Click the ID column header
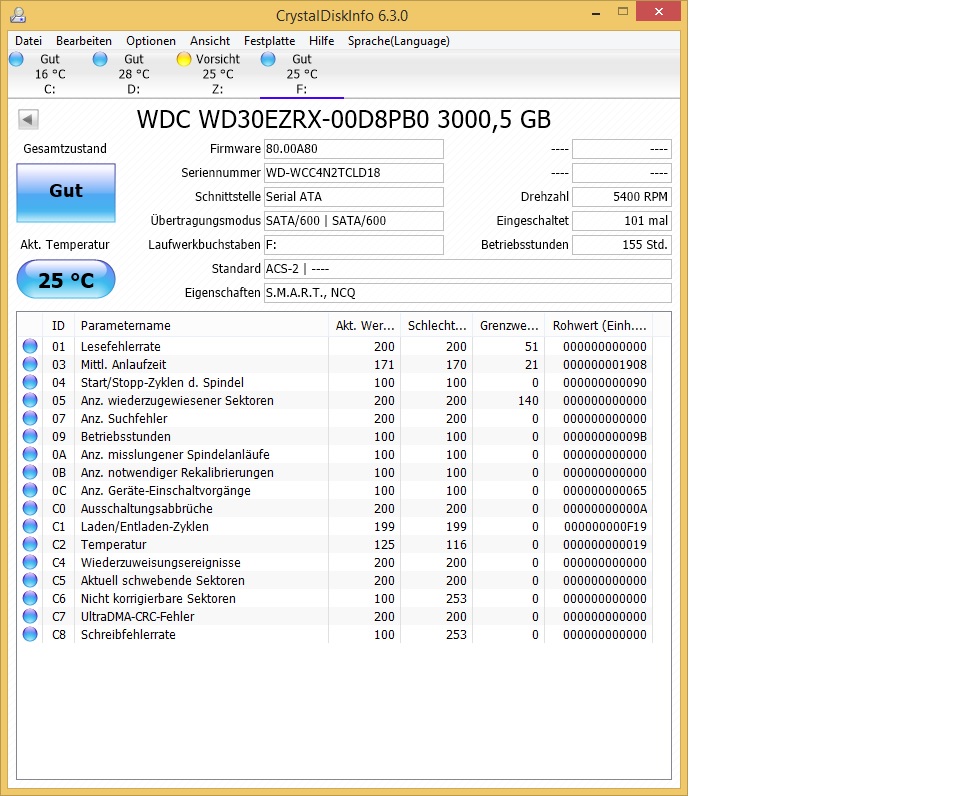The height and width of the screenshot is (796, 967). coord(59,325)
